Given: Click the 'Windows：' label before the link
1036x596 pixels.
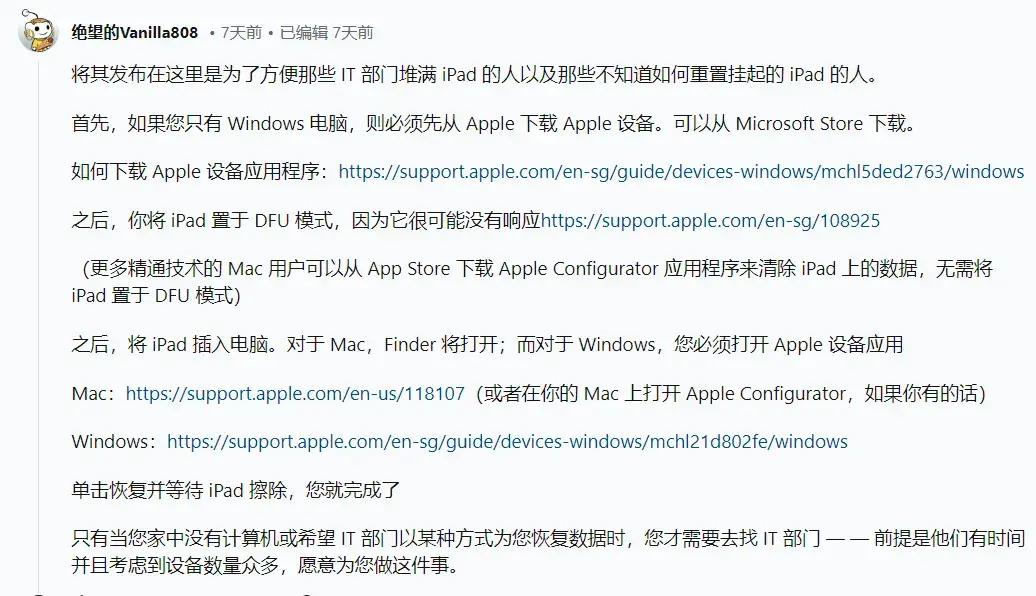Looking at the screenshot, I should click(x=114, y=441).
